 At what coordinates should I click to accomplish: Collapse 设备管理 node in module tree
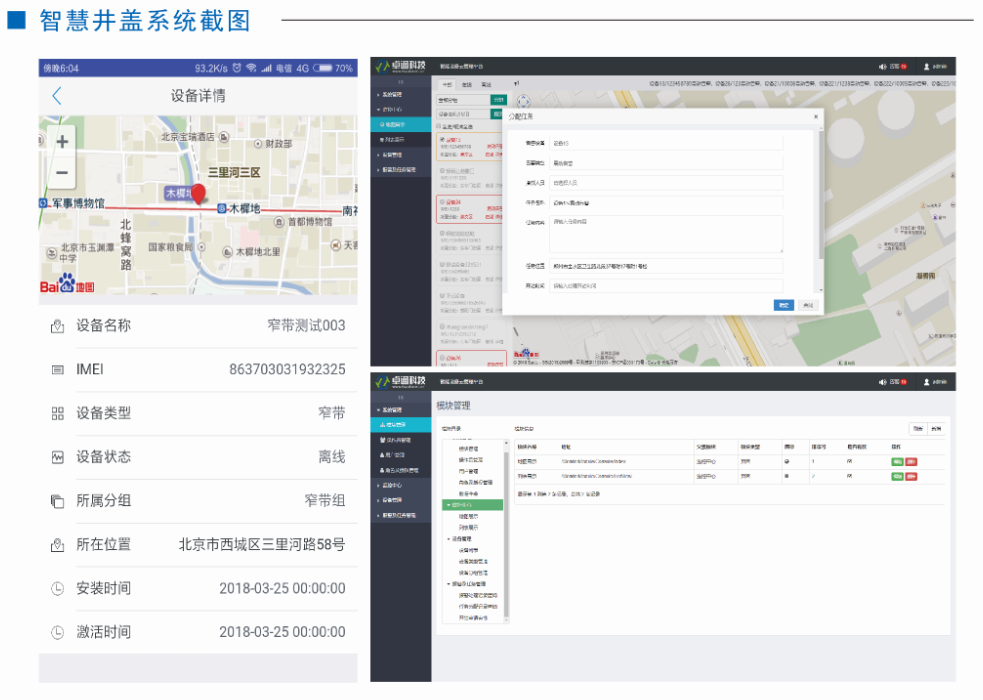(x=448, y=539)
